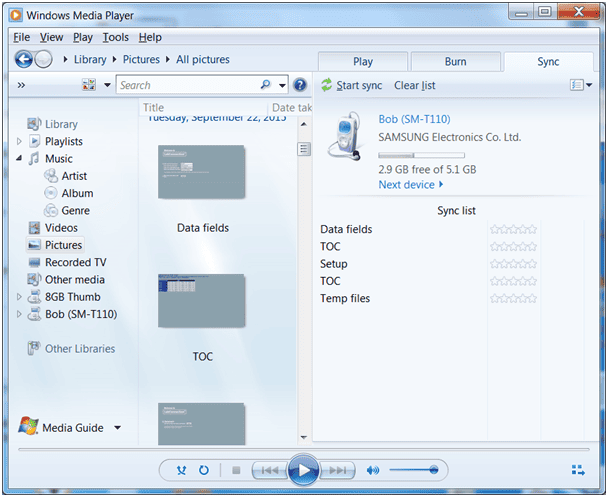
Task: Toggle repeat mode
Action: tap(204, 470)
